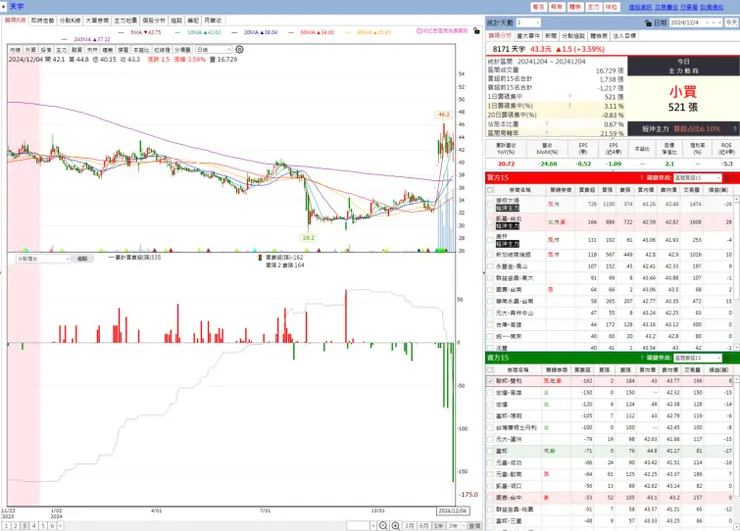The image size is (740, 531).
Task: Click the down arrow of 買方15 table scrollbar
Action: pyautogui.click(x=736, y=347)
